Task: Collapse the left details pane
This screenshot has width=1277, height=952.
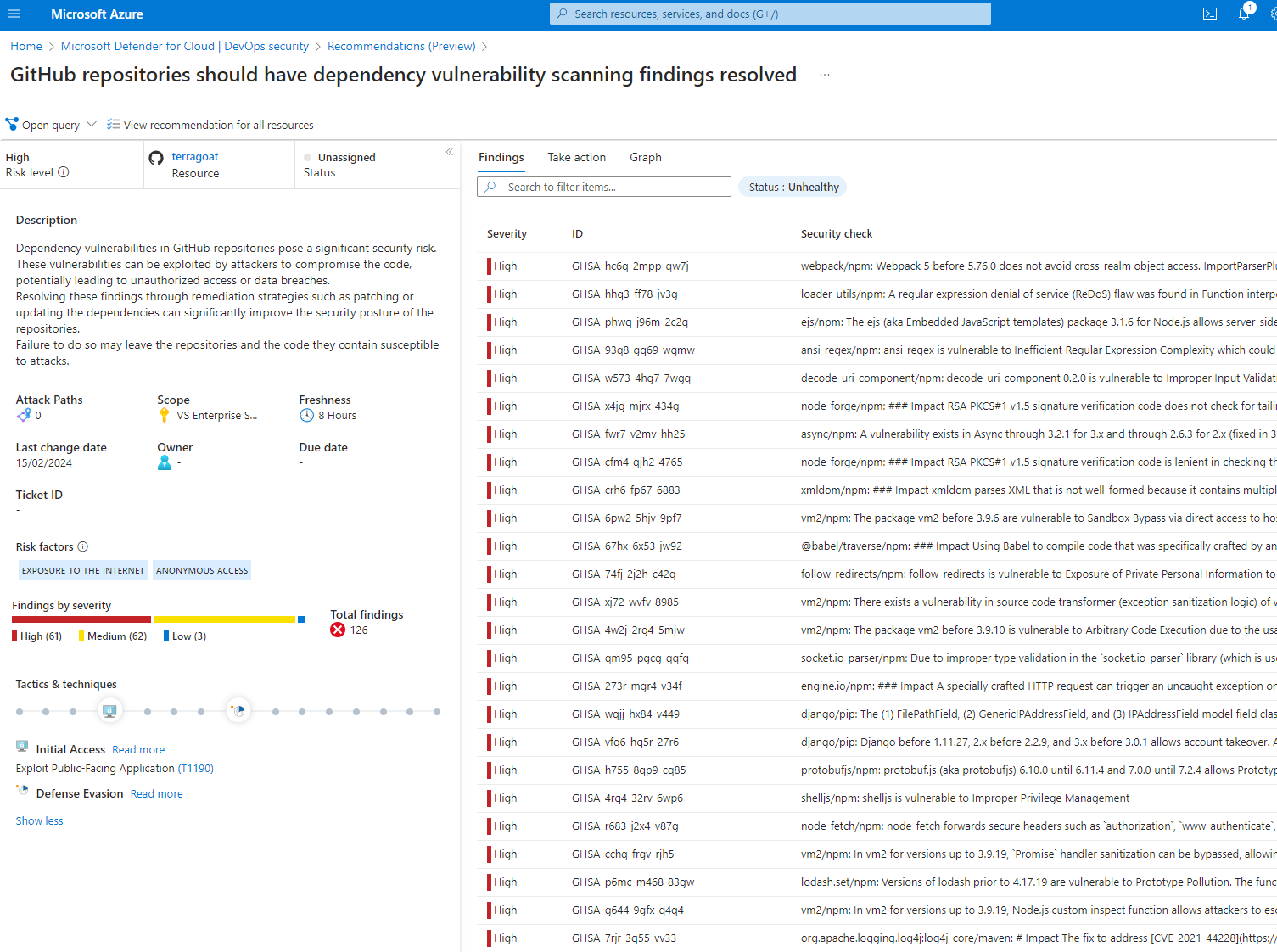Action: (450, 153)
